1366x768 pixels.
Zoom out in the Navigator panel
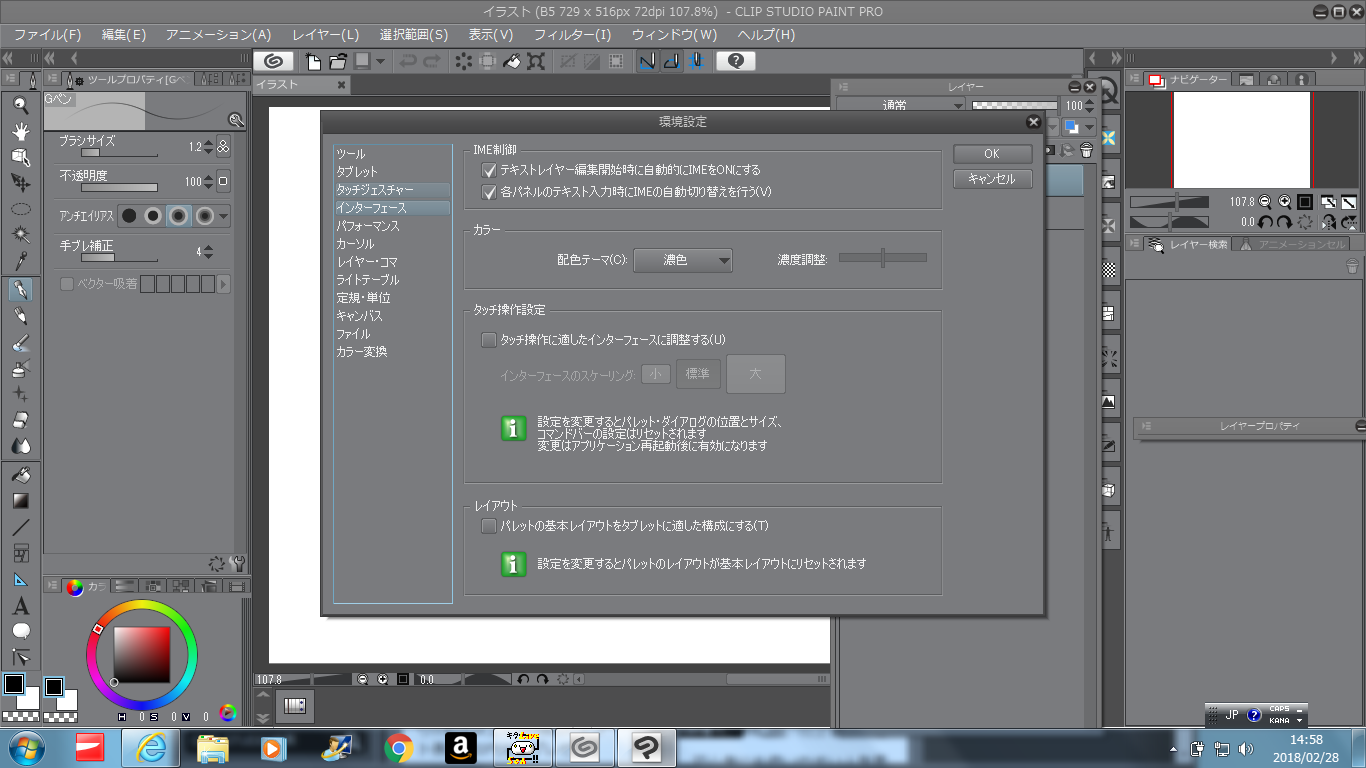[1265, 201]
